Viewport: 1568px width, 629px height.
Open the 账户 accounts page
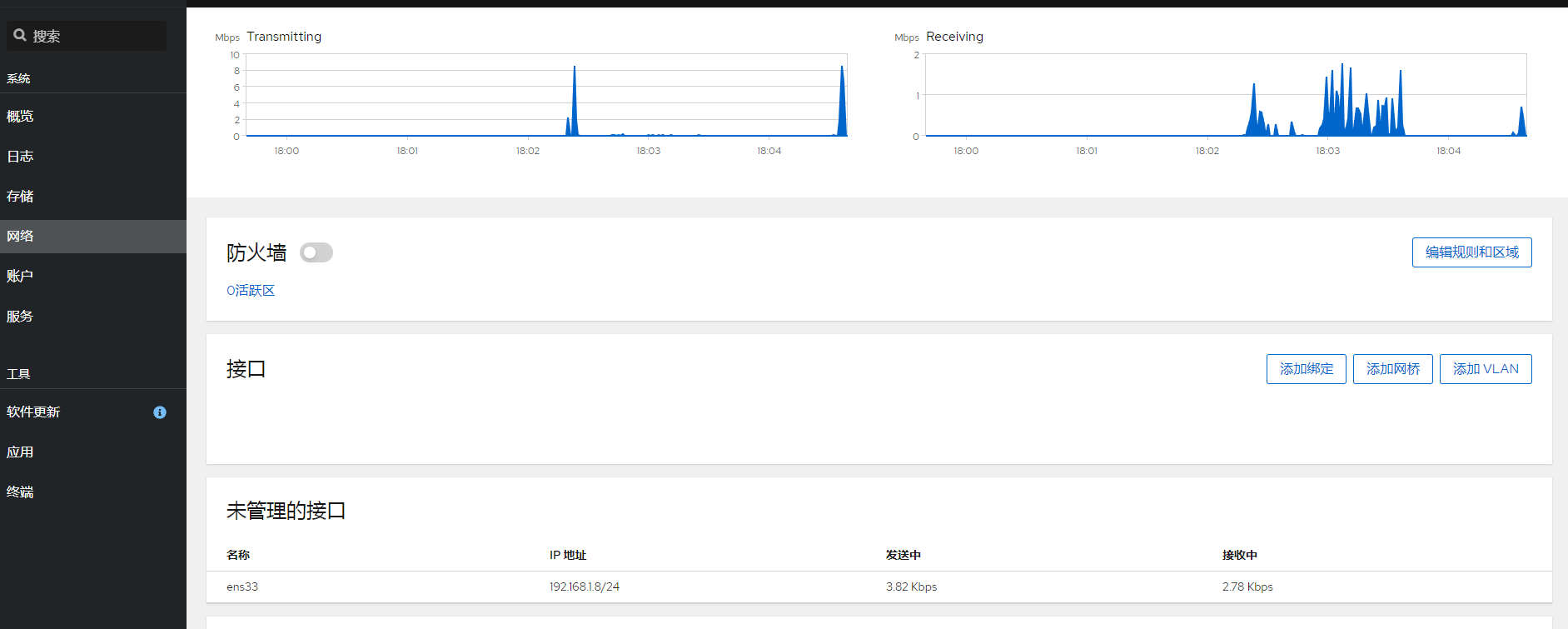(x=93, y=276)
